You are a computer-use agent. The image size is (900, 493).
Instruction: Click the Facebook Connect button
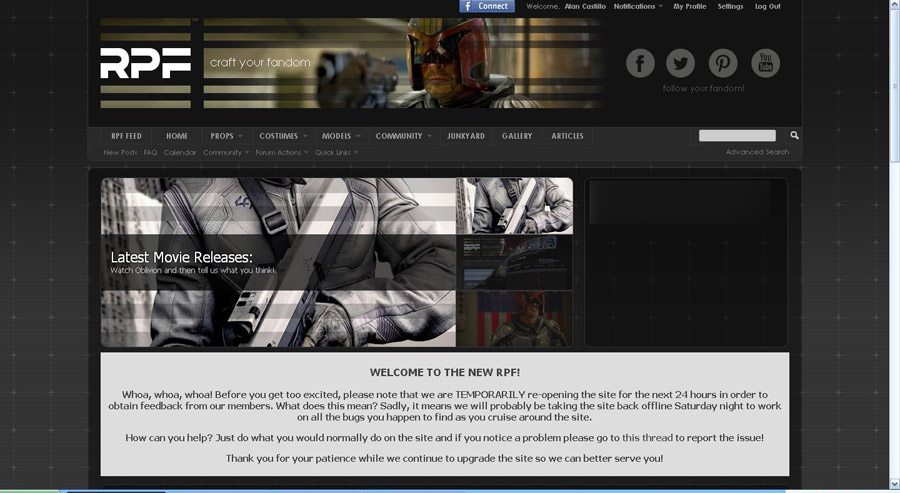487,6
